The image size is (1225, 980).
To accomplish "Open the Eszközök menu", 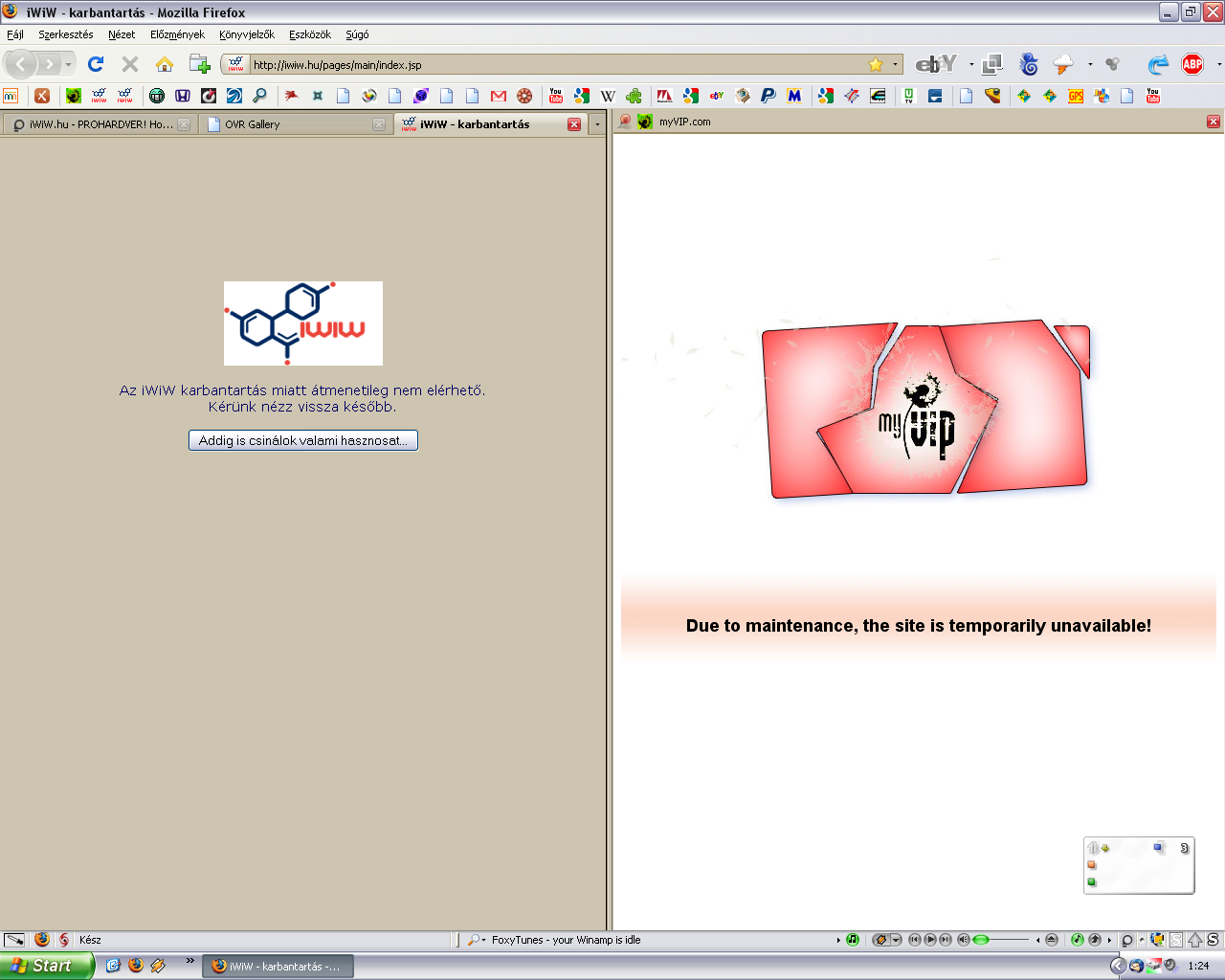I will (x=310, y=34).
